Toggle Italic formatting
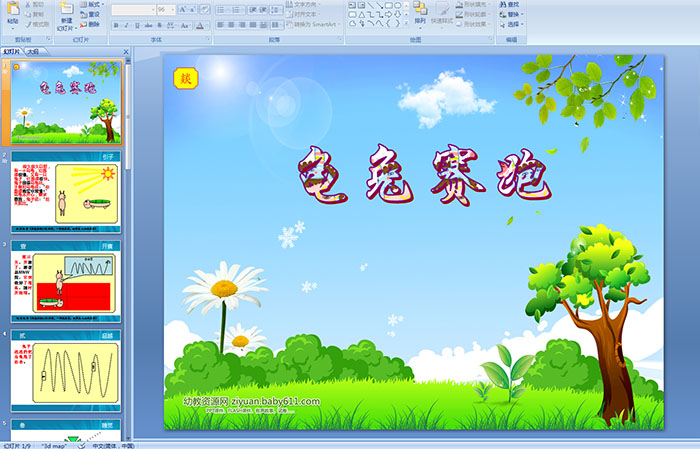700x449 pixels. point(126,25)
